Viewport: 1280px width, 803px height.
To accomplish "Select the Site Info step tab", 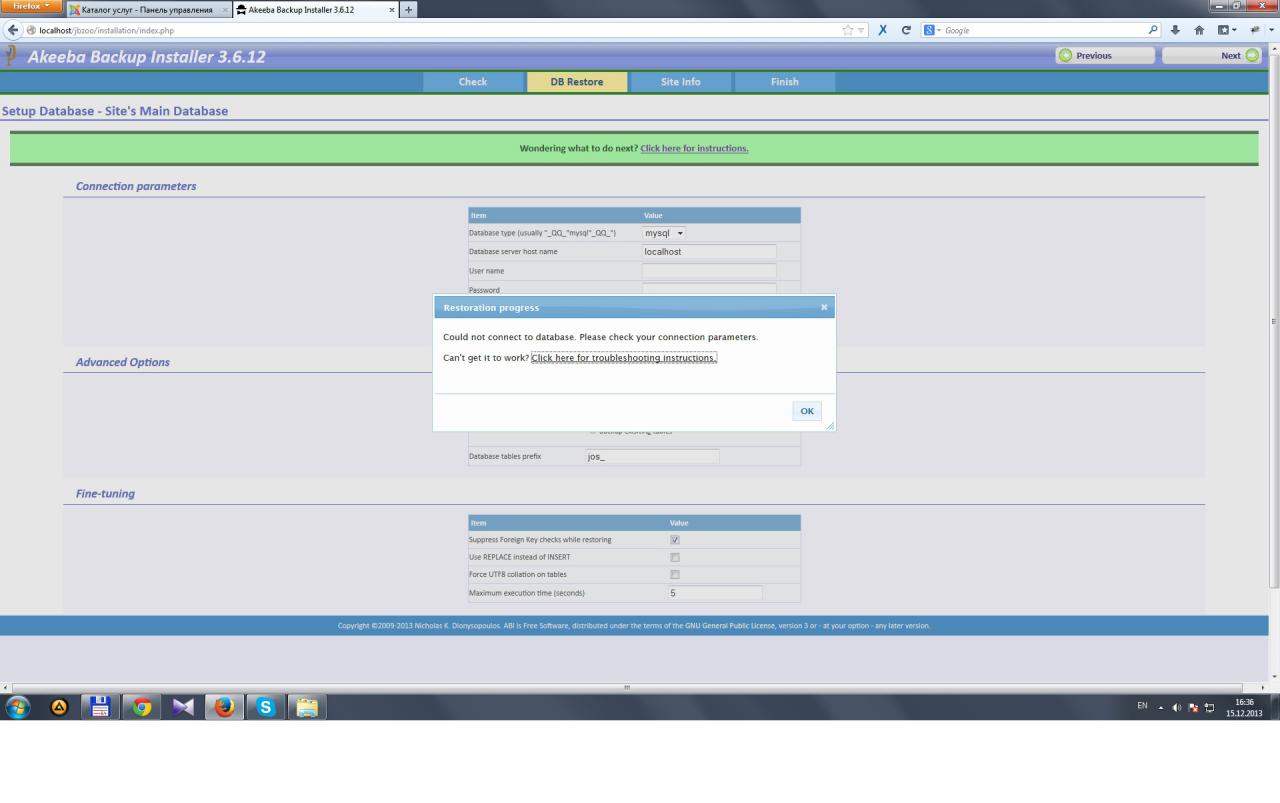I will 680,82.
